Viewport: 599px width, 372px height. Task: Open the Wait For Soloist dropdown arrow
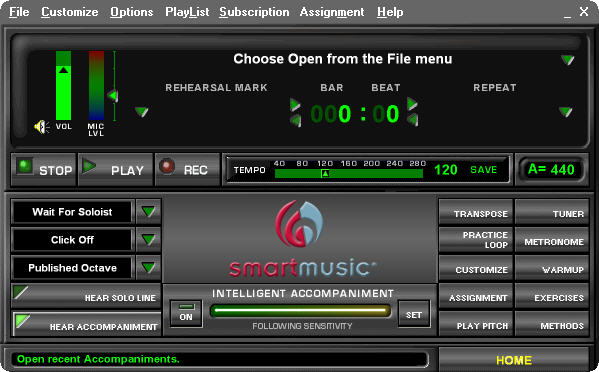click(x=148, y=211)
